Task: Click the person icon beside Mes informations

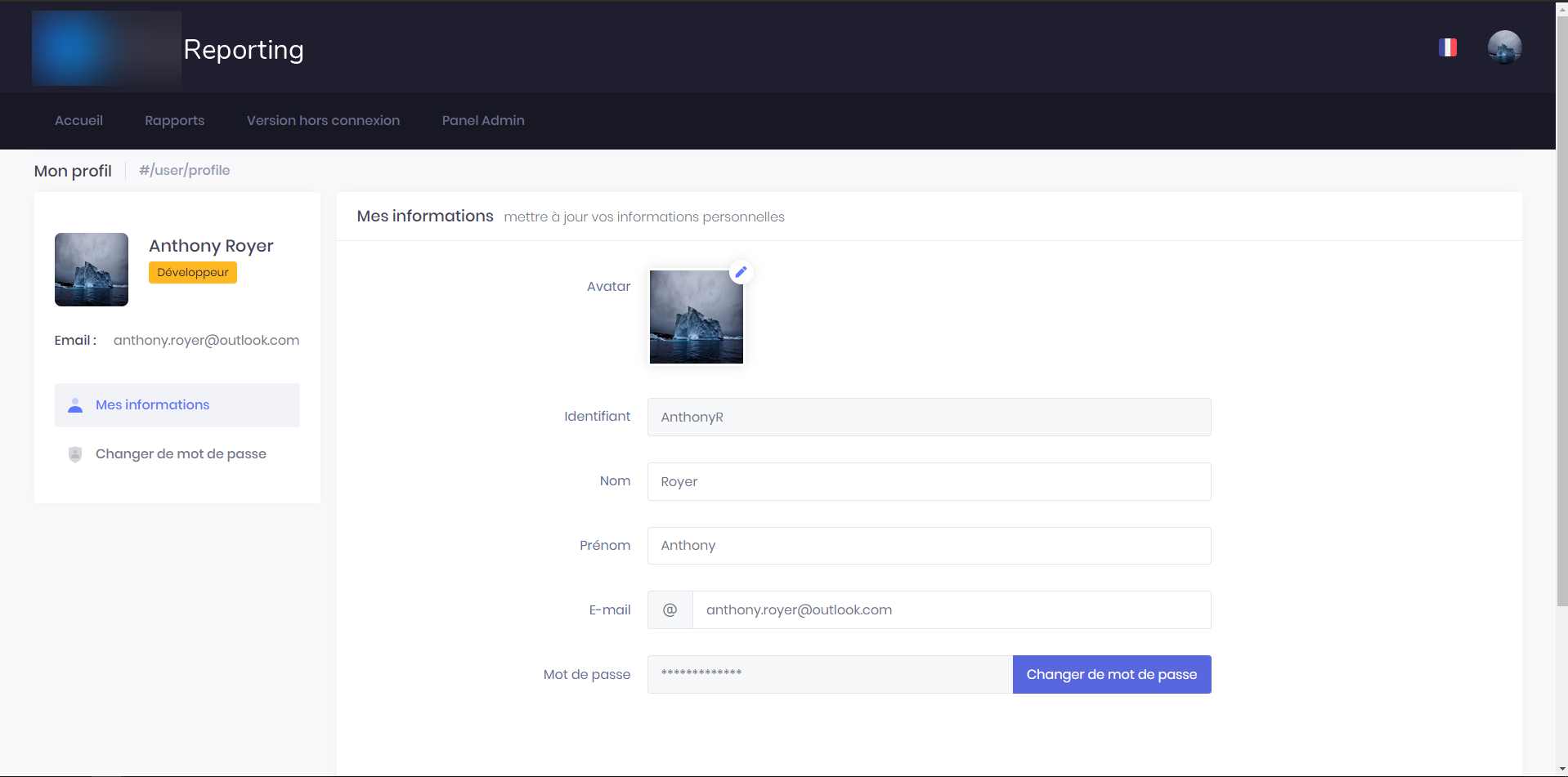Action: 75,405
